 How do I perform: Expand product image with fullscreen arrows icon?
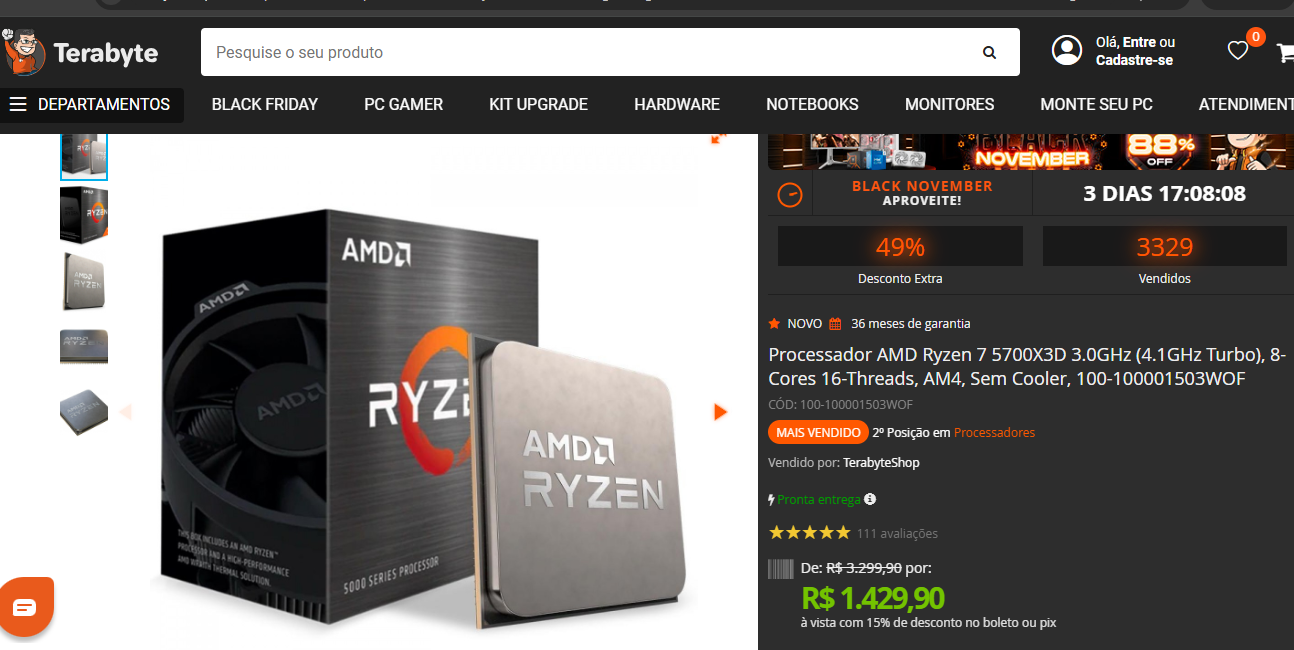[x=718, y=138]
